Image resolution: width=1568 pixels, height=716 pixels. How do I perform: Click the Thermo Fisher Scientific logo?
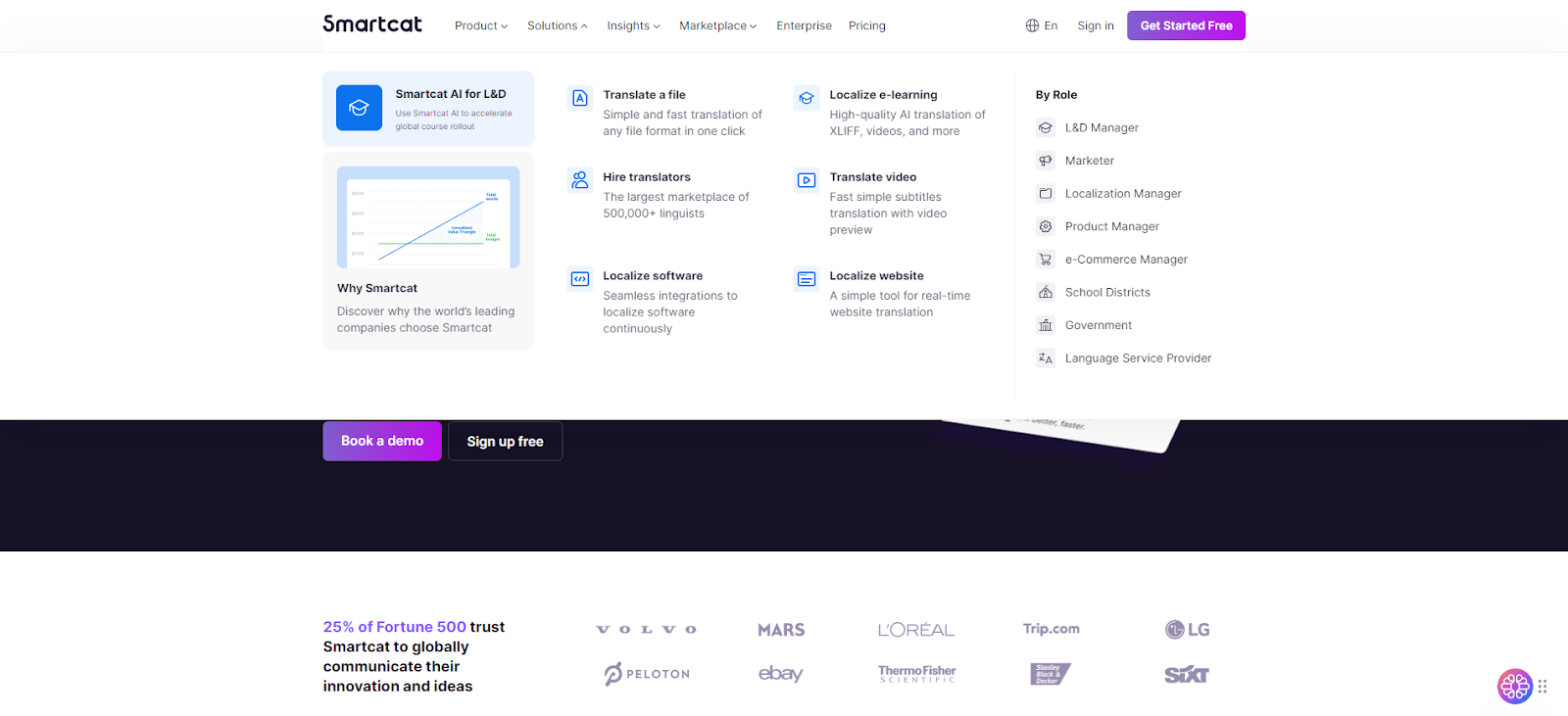pos(916,674)
